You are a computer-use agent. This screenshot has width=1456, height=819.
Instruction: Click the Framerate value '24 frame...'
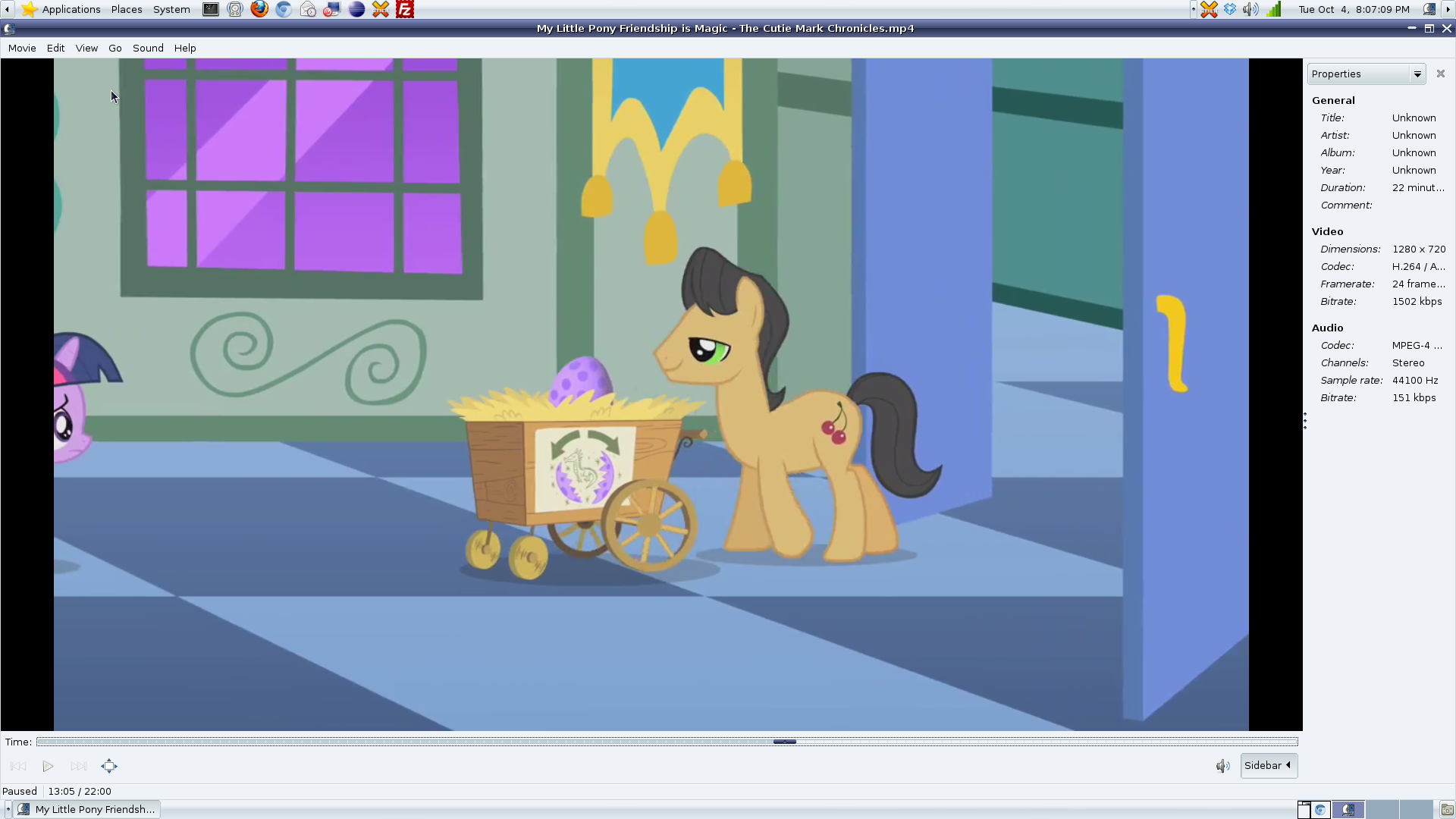(1419, 284)
